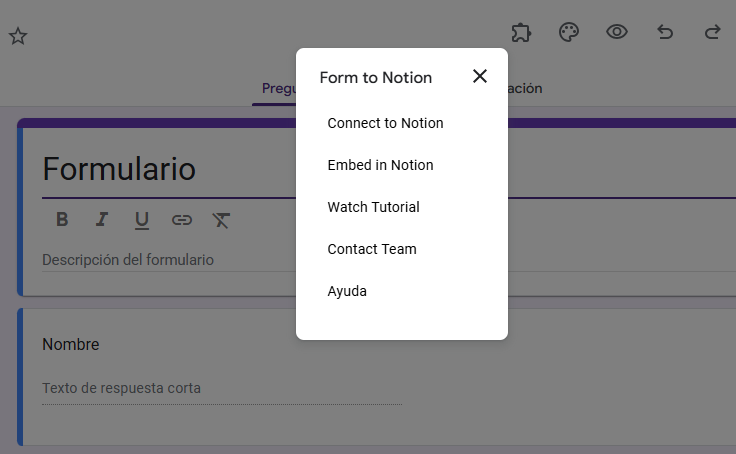Insert a link in the title
Image resolution: width=736 pixels, height=454 pixels.
tap(181, 220)
